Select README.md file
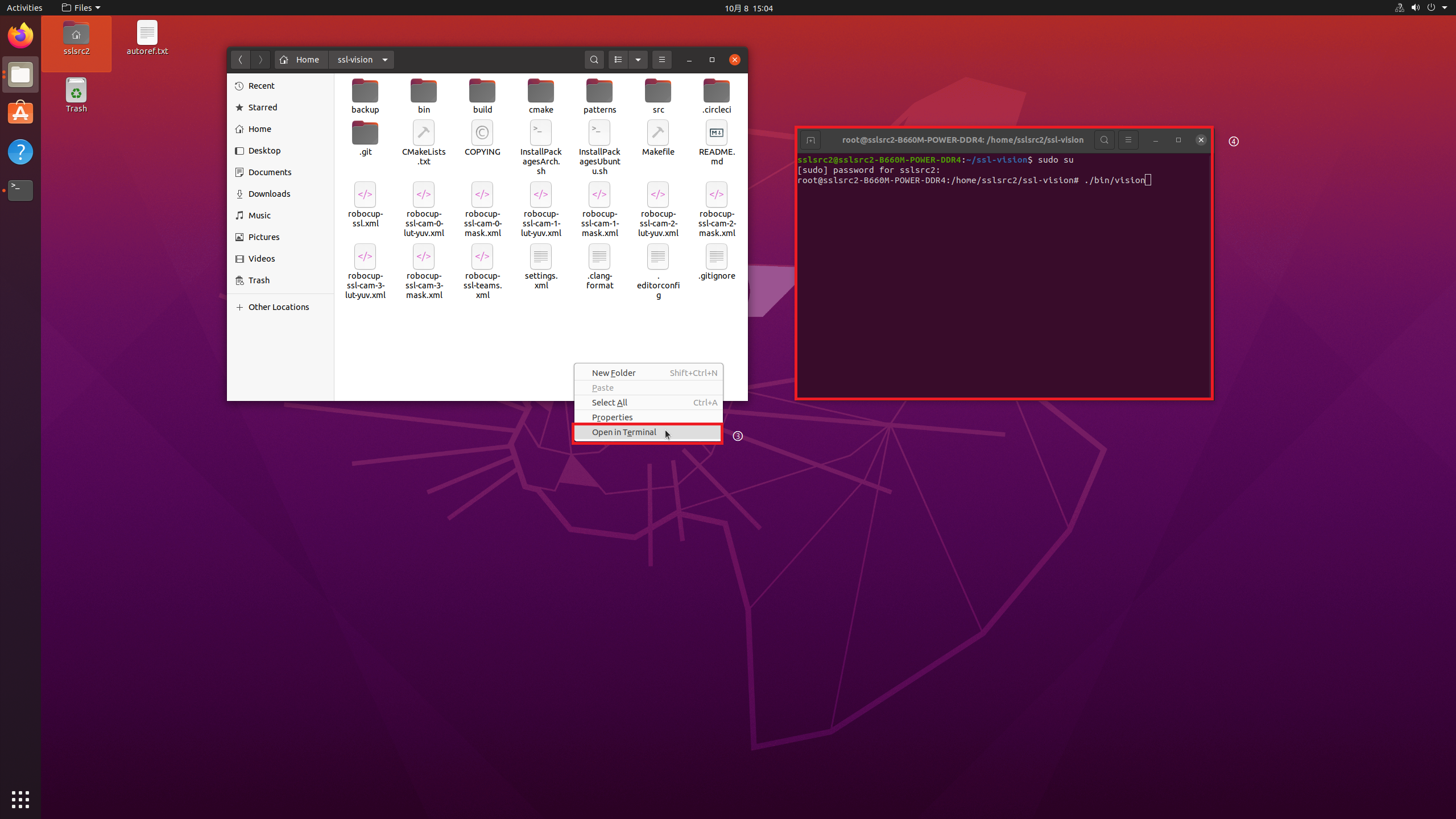This screenshot has height=819, width=1456. click(x=717, y=143)
